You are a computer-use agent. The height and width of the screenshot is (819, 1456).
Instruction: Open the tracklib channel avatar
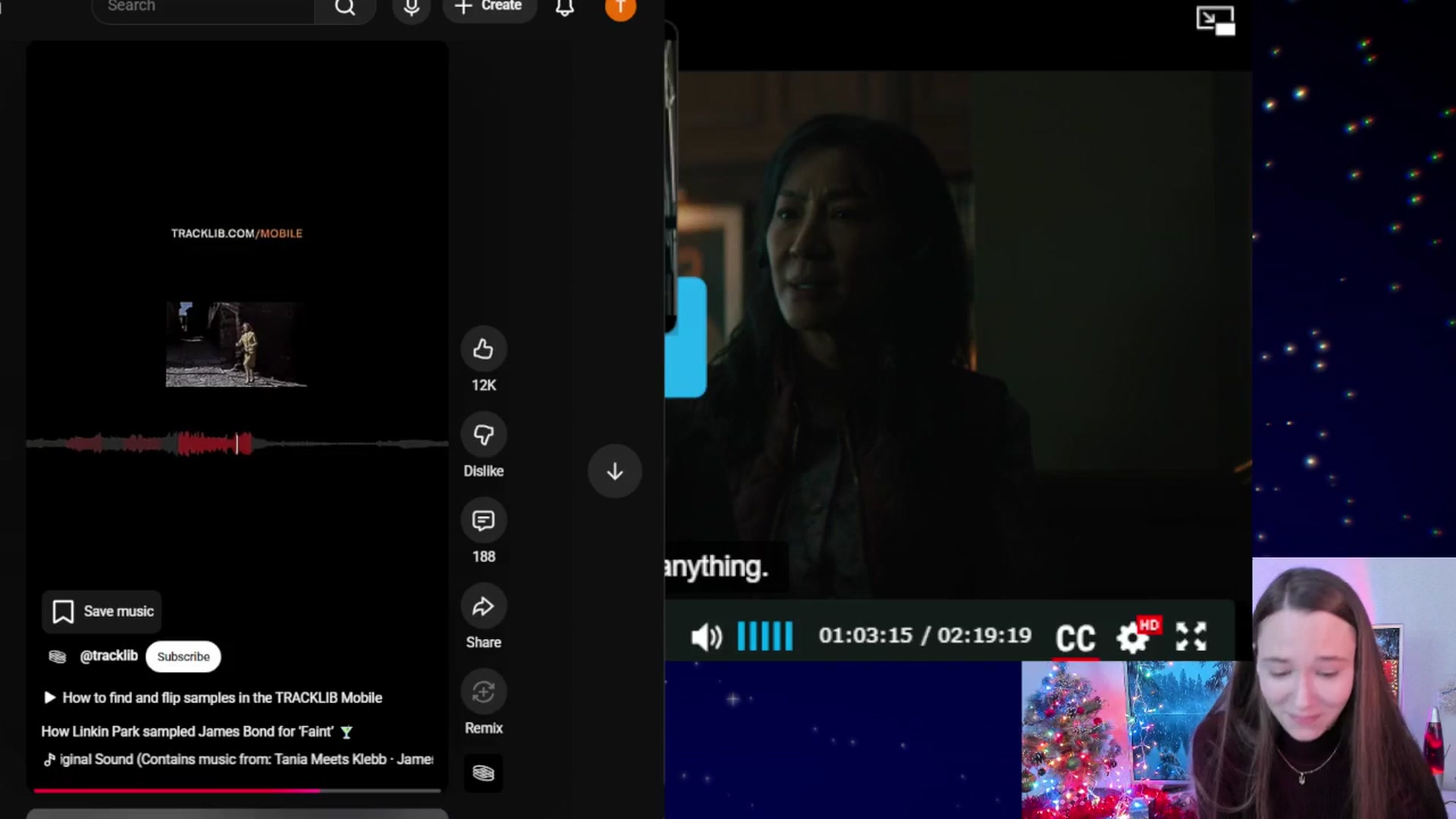[x=58, y=657]
